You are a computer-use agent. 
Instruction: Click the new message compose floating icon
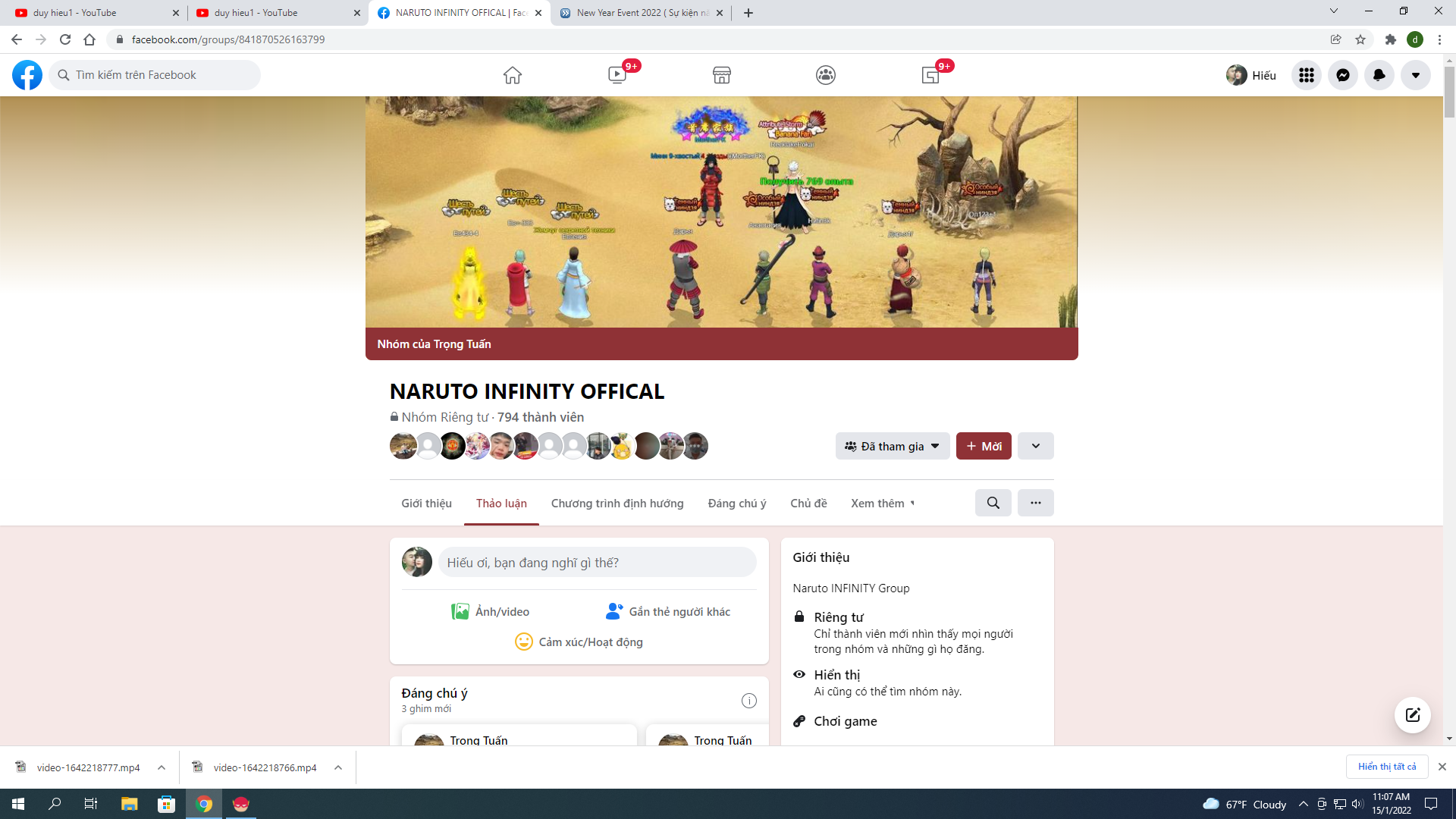(1413, 715)
